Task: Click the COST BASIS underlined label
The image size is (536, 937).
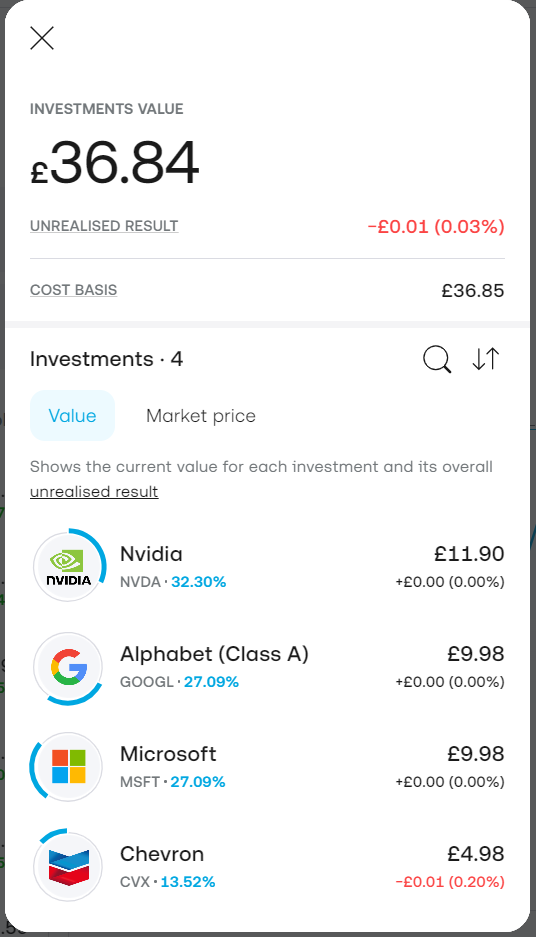Action: (73, 290)
